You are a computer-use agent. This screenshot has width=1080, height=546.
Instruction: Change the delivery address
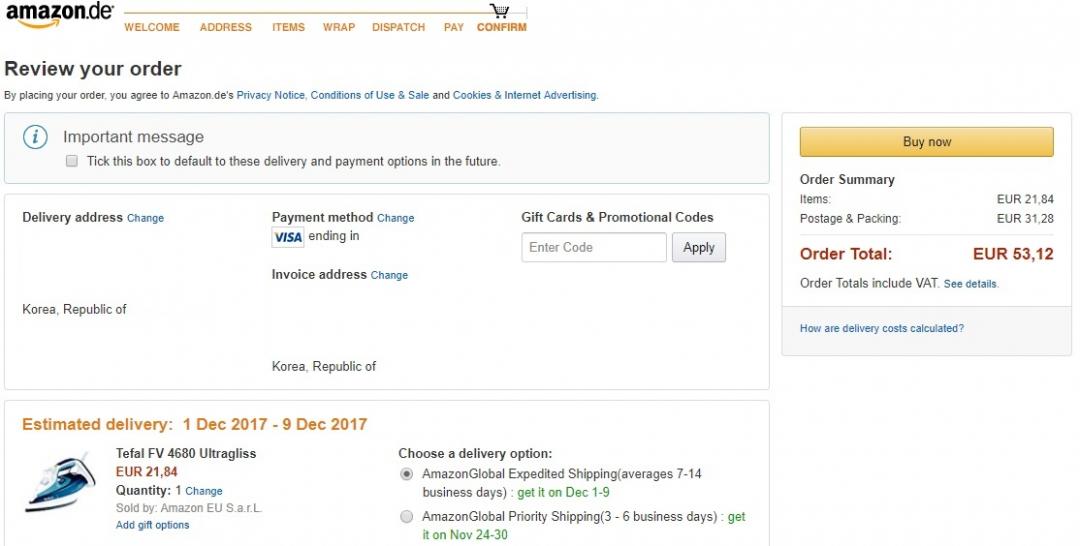click(x=145, y=218)
